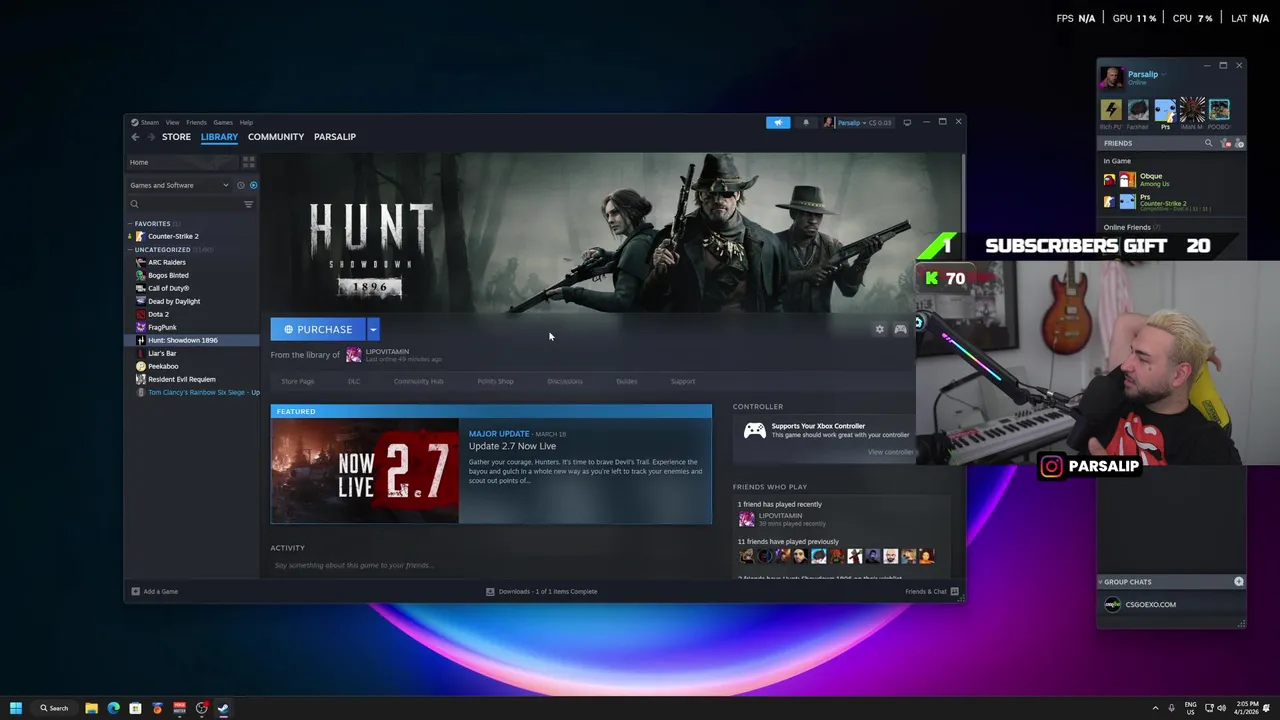Click the recent activity clock filter icon
This screenshot has width=1280, height=720.
pyautogui.click(x=241, y=185)
